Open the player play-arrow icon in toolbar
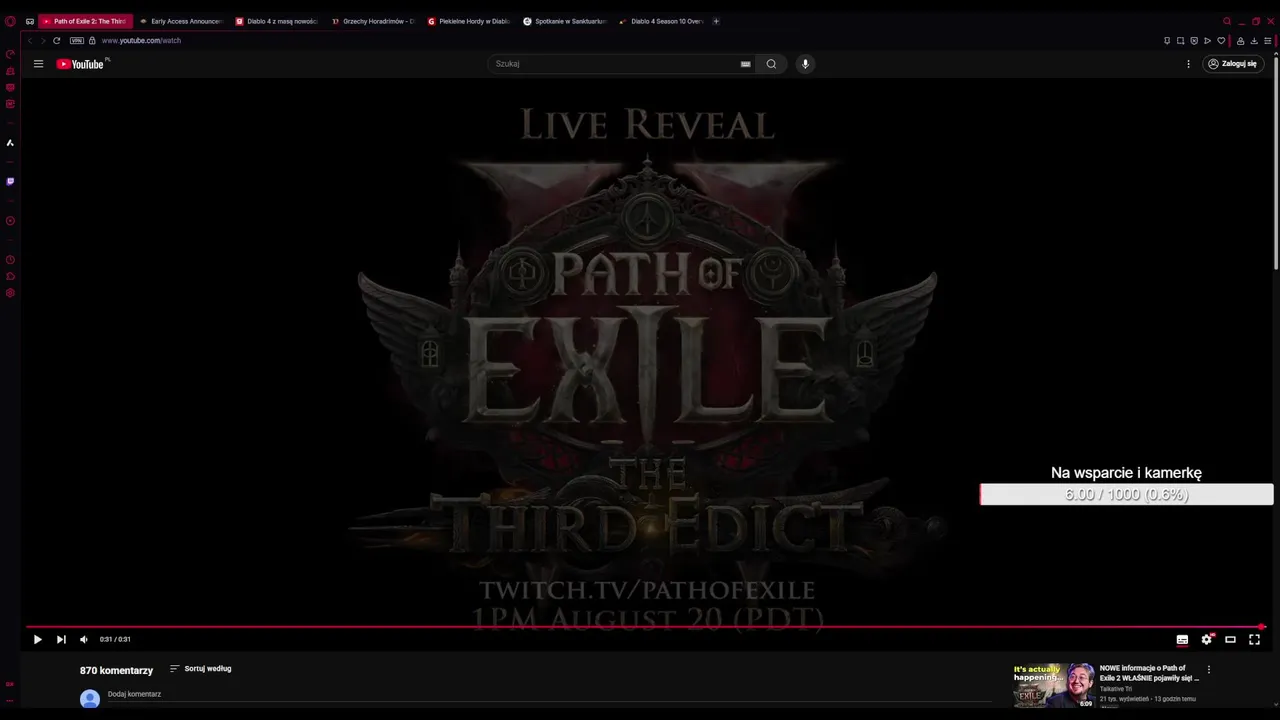Viewport: 1280px width, 720px height. click(1207, 41)
